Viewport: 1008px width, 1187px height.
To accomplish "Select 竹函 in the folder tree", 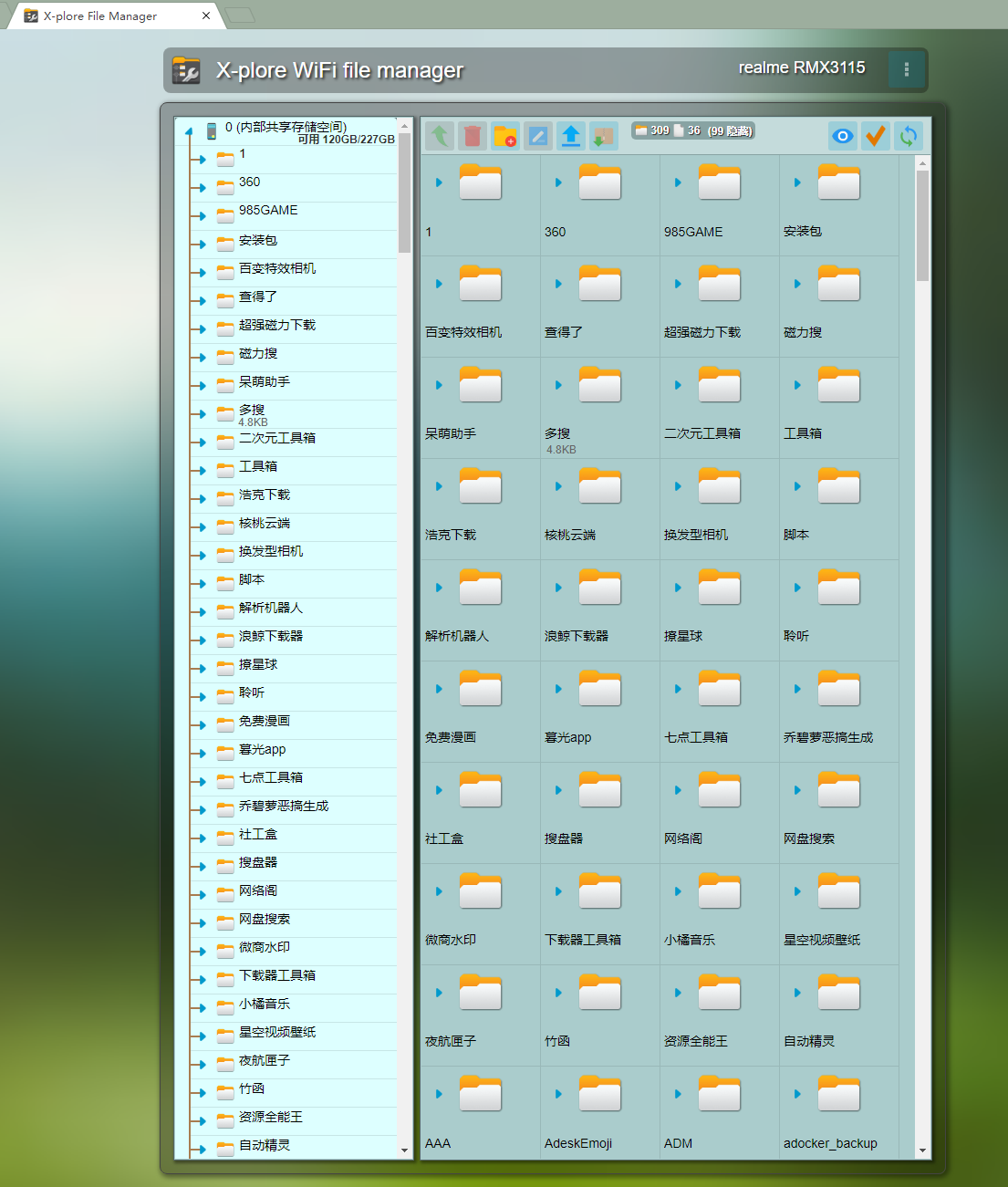I will 252,1088.
